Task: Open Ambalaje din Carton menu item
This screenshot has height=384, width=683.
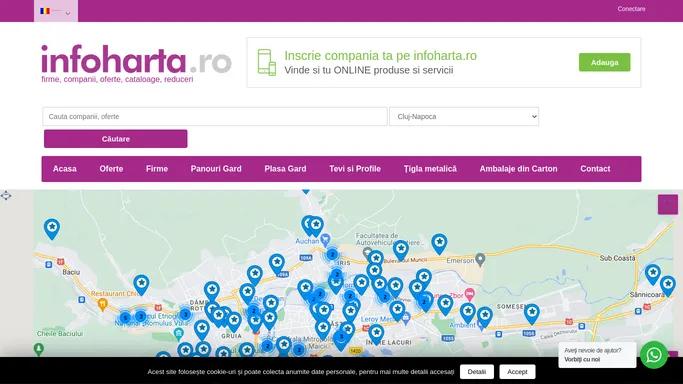Action: 518,169
